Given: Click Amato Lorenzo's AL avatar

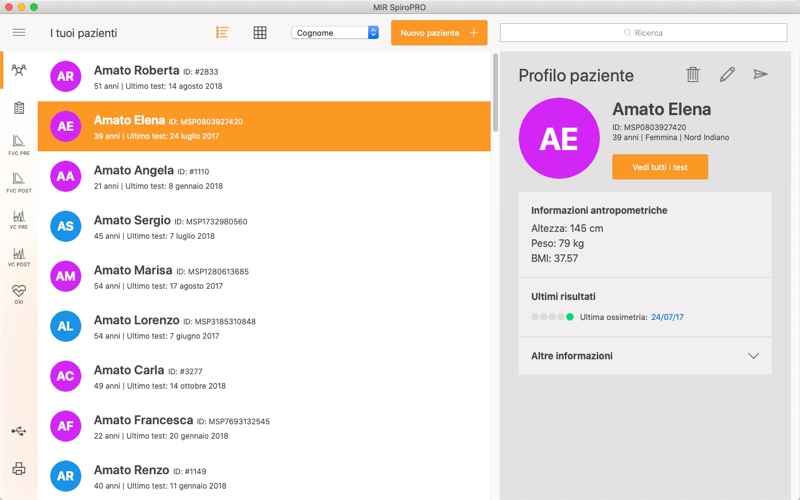Looking at the screenshot, I should tap(65, 326).
